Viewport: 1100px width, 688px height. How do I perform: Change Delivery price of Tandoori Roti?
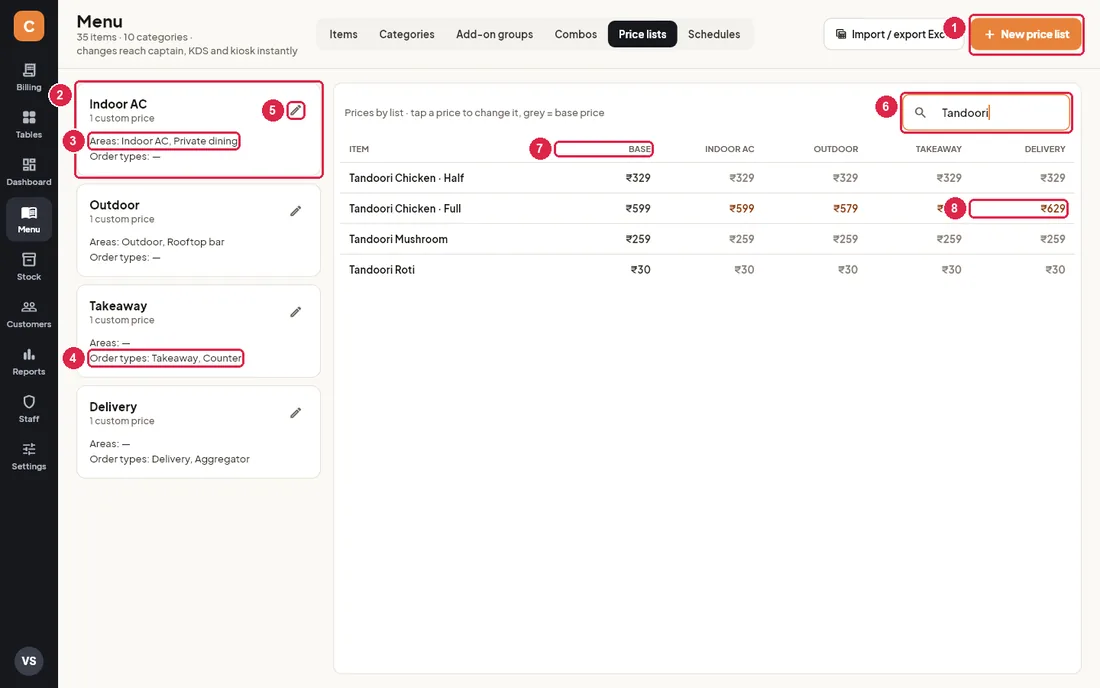[1055, 269]
